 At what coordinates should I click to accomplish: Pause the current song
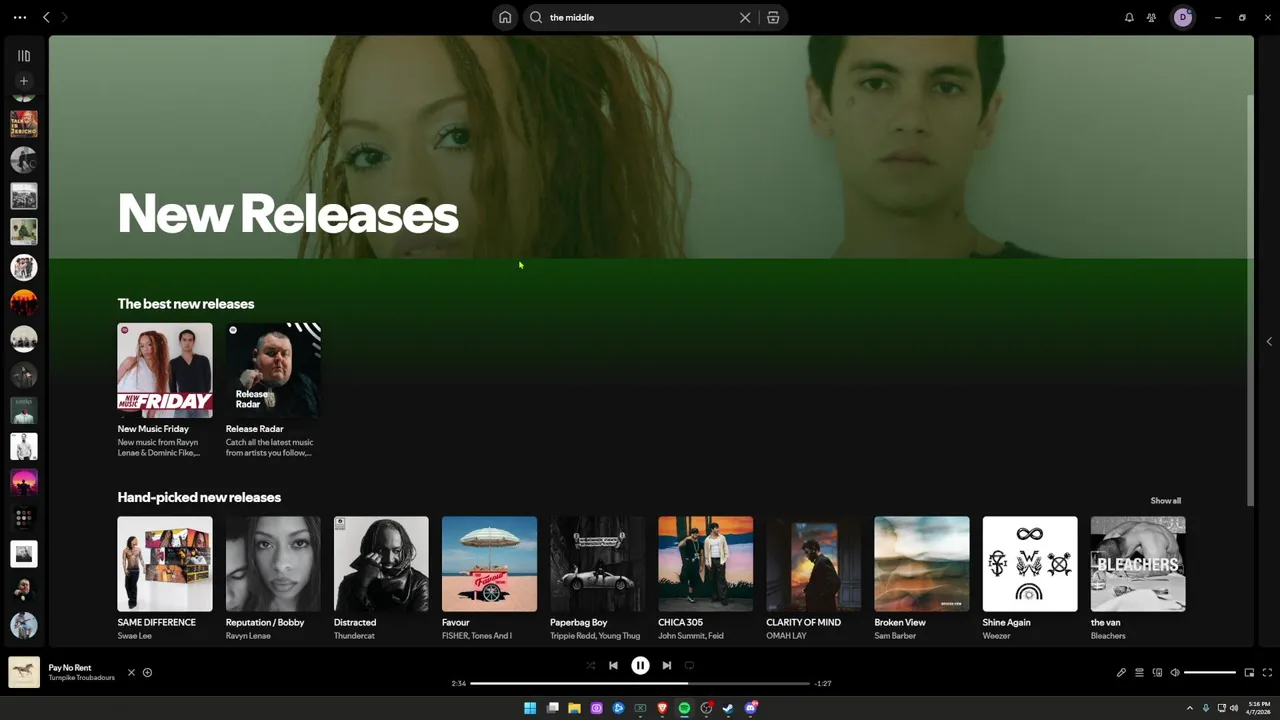click(640, 665)
